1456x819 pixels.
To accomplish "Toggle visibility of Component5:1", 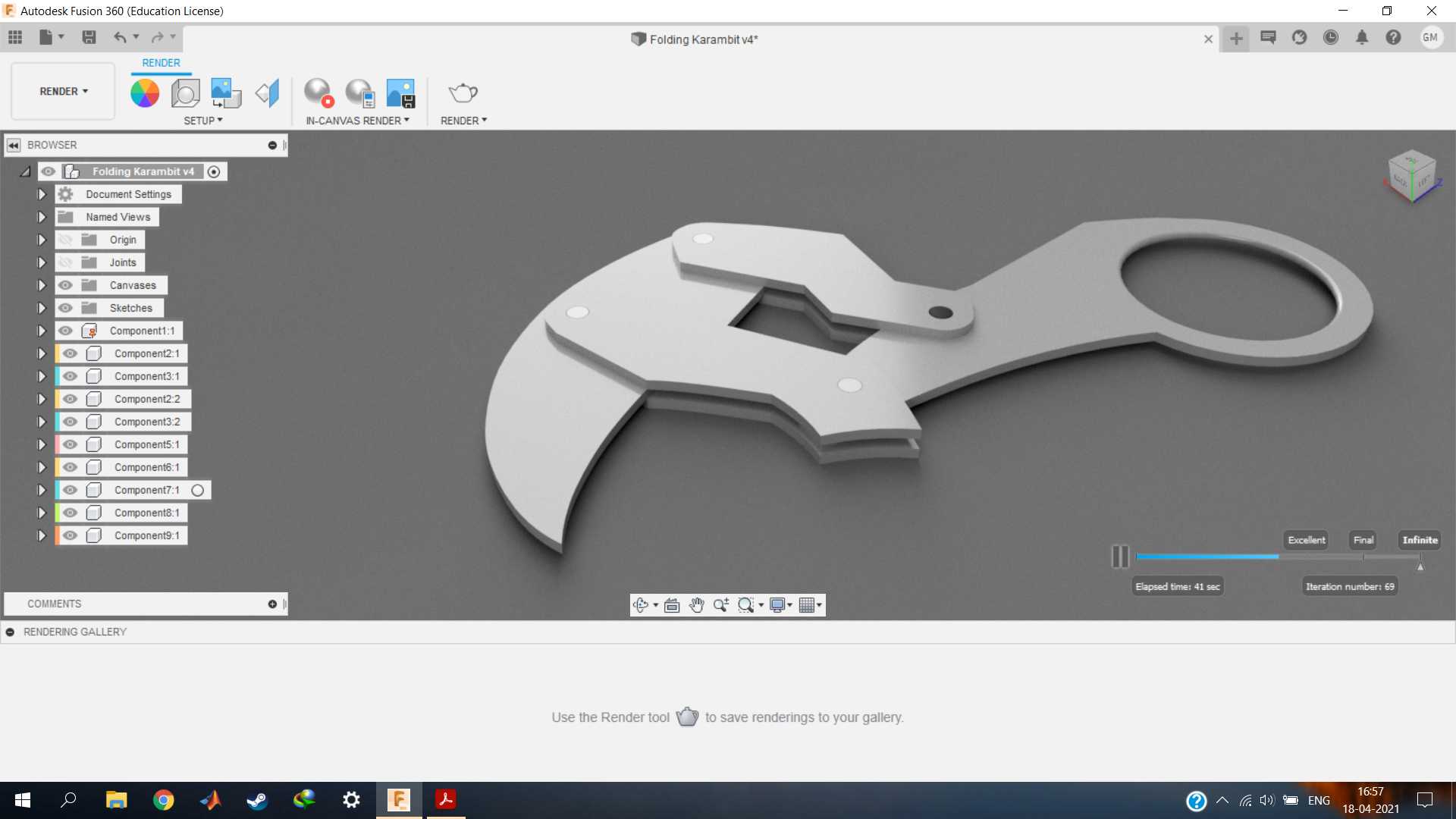I will pos(71,444).
